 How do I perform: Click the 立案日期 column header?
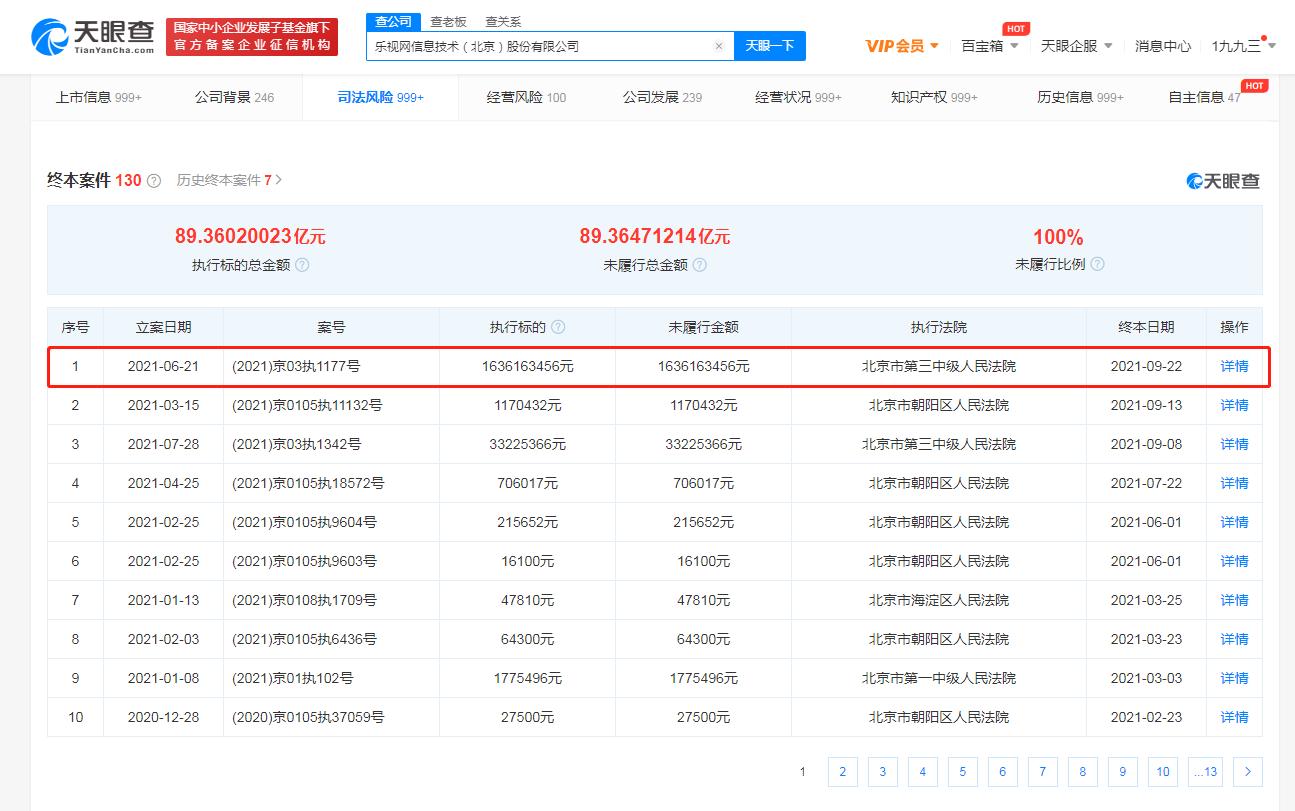click(x=163, y=327)
